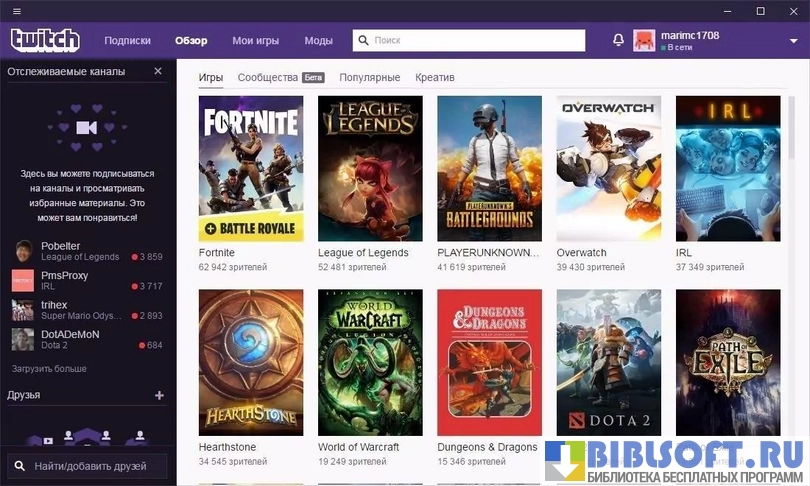Expand the marimc1708 user status menu
Image resolution: width=810 pixels, height=486 pixels.
(791, 41)
